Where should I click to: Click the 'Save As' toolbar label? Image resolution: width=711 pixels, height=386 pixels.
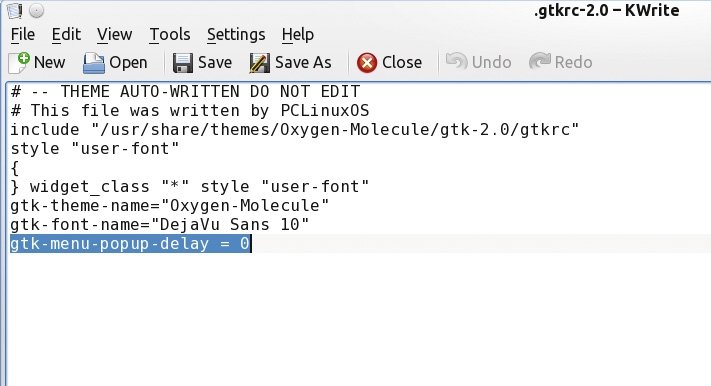[303, 63]
